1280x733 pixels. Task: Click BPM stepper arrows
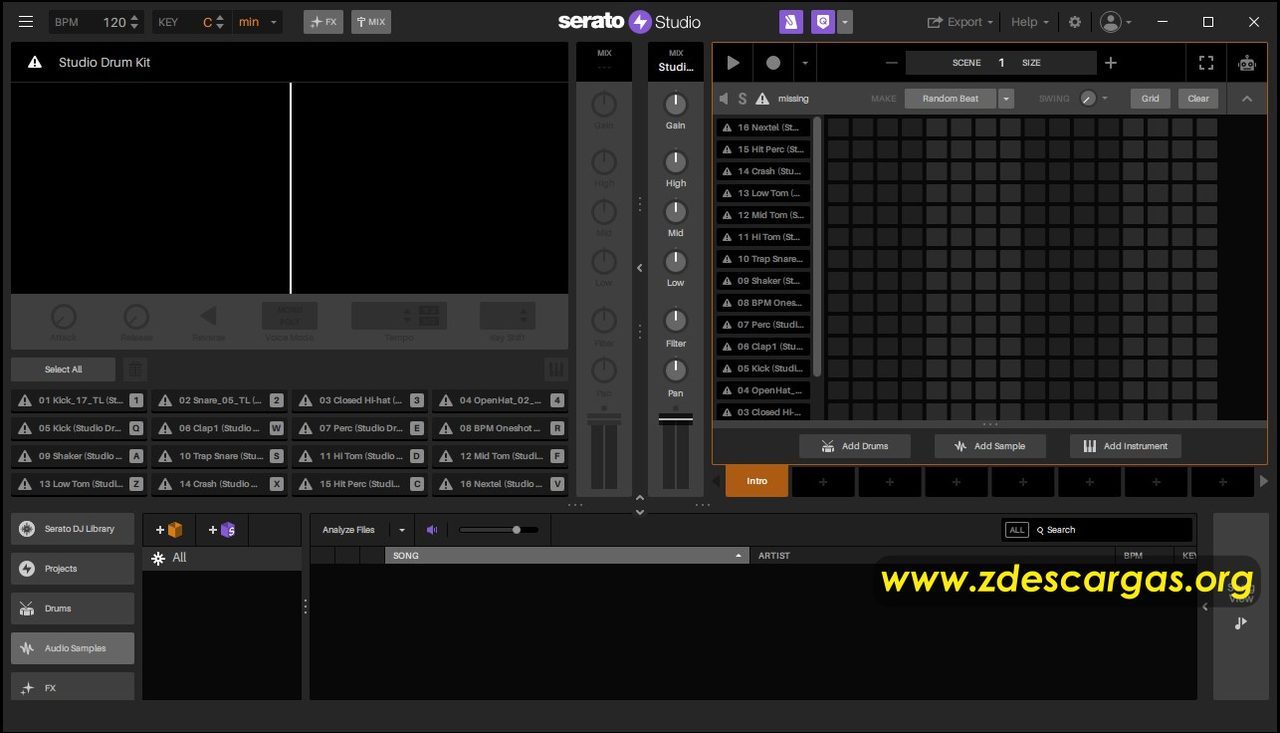(x=135, y=22)
